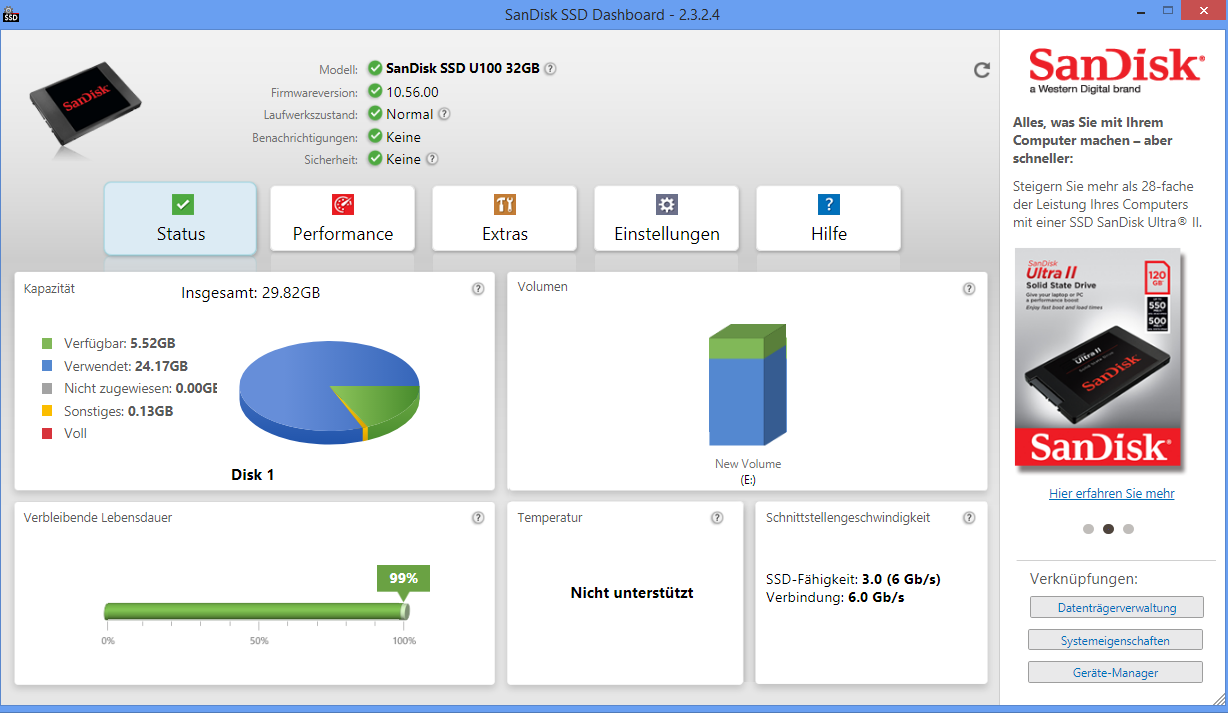This screenshot has width=1228, height=713.
Task: Open the Extras tab
Action: click(x=505, y=219)
